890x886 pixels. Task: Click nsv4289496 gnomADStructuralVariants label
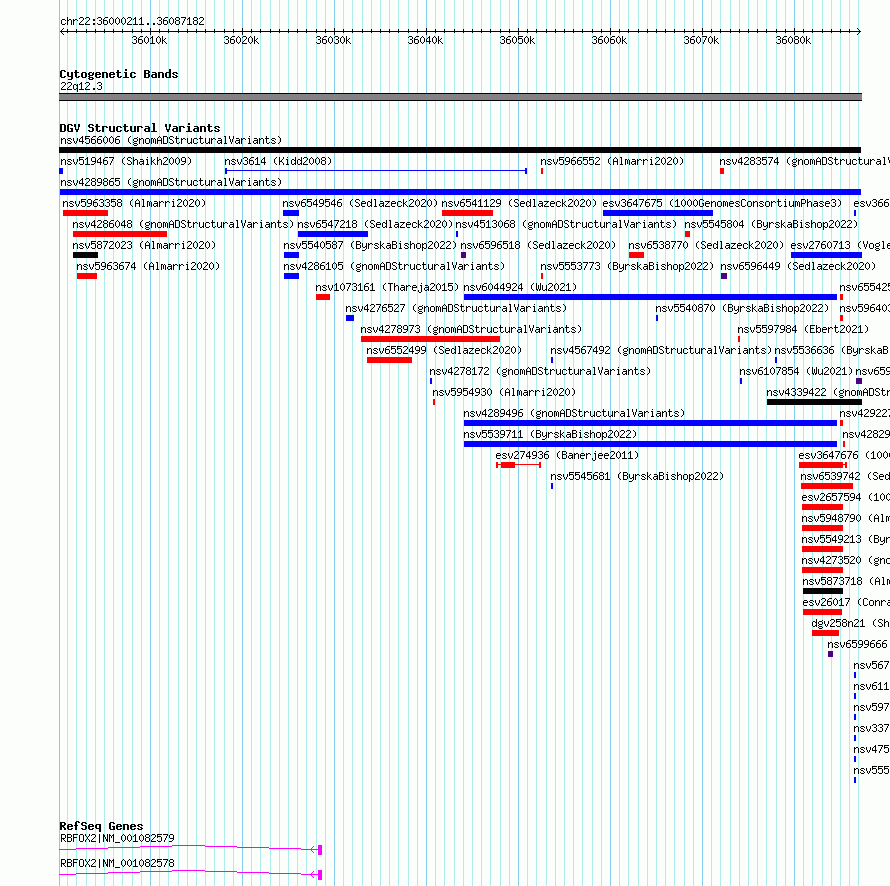pos(574,413)
